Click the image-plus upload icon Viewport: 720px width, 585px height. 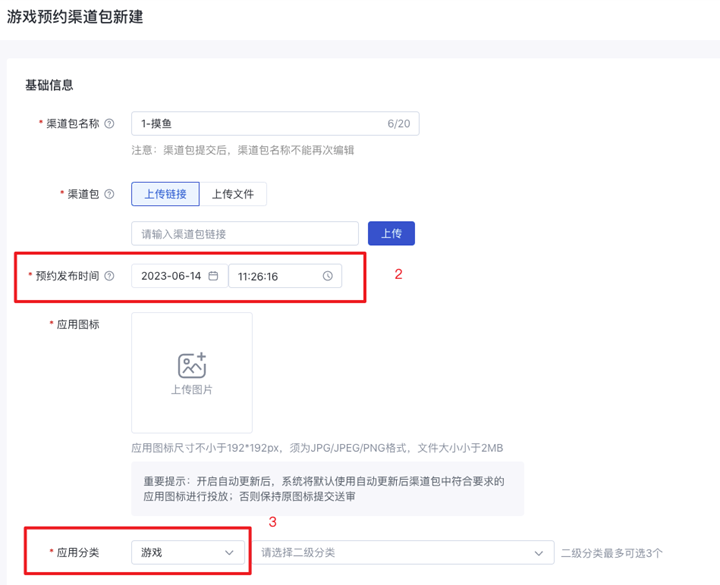click(x=191, y=365)
